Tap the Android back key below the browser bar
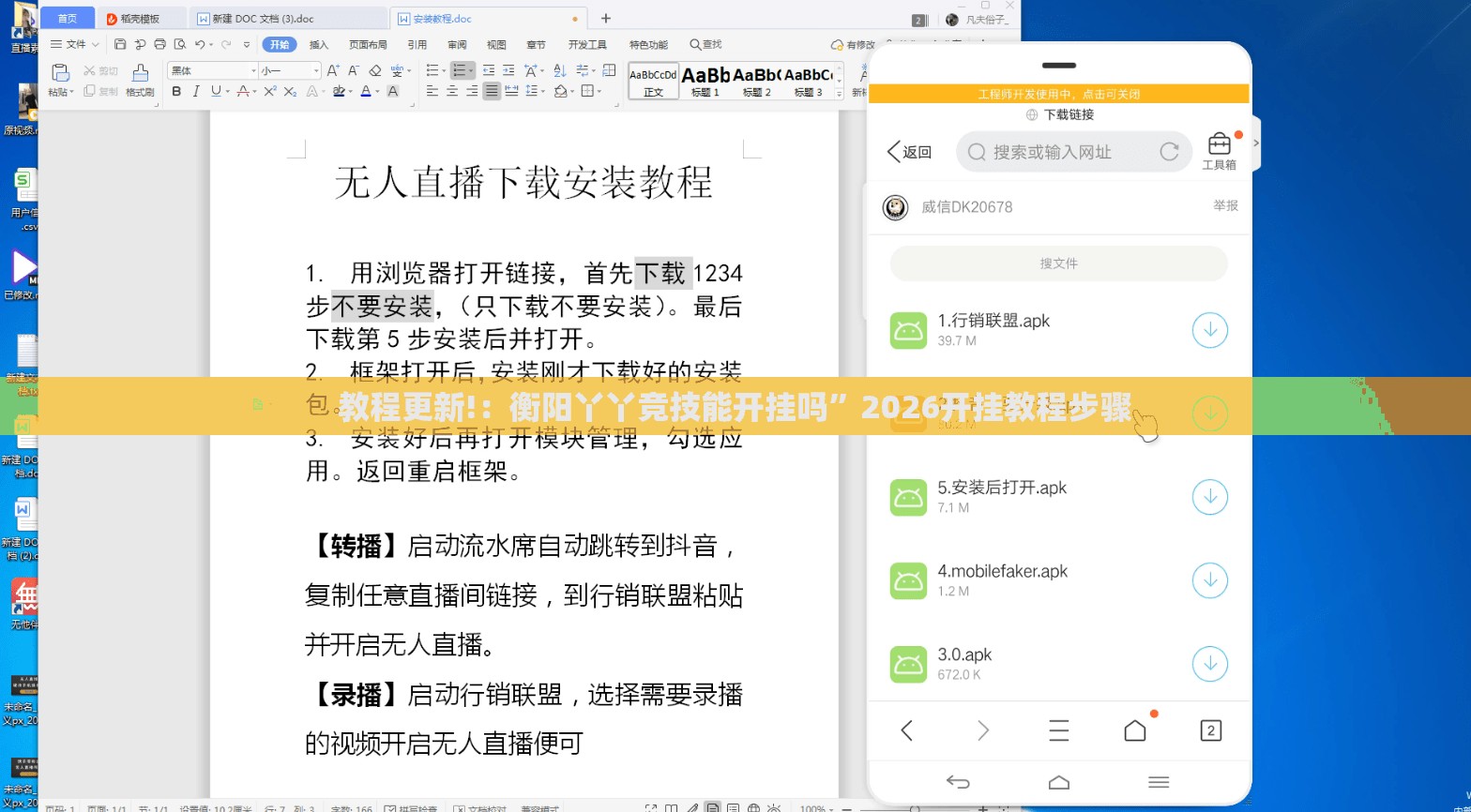This screenshot has height=812, width=1471. coord(958,782)
